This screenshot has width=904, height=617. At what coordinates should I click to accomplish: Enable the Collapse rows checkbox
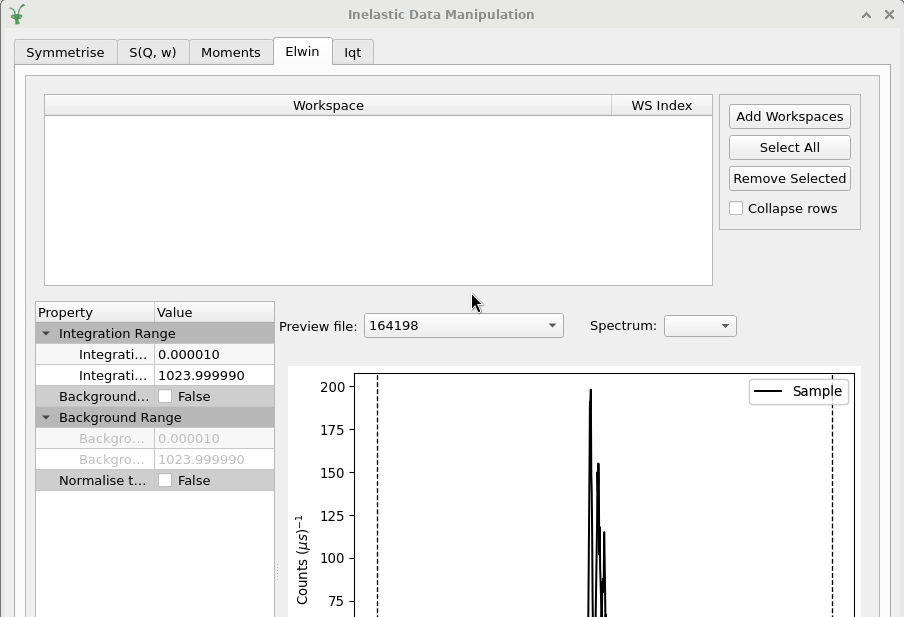pos(737,209)
